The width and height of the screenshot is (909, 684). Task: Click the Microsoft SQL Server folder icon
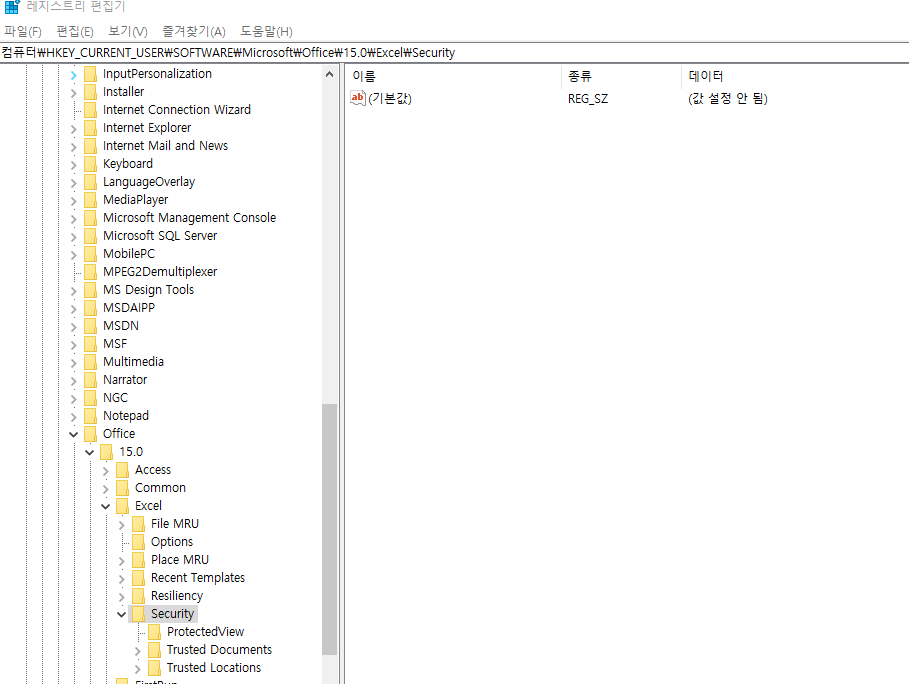tap(90, 236)
